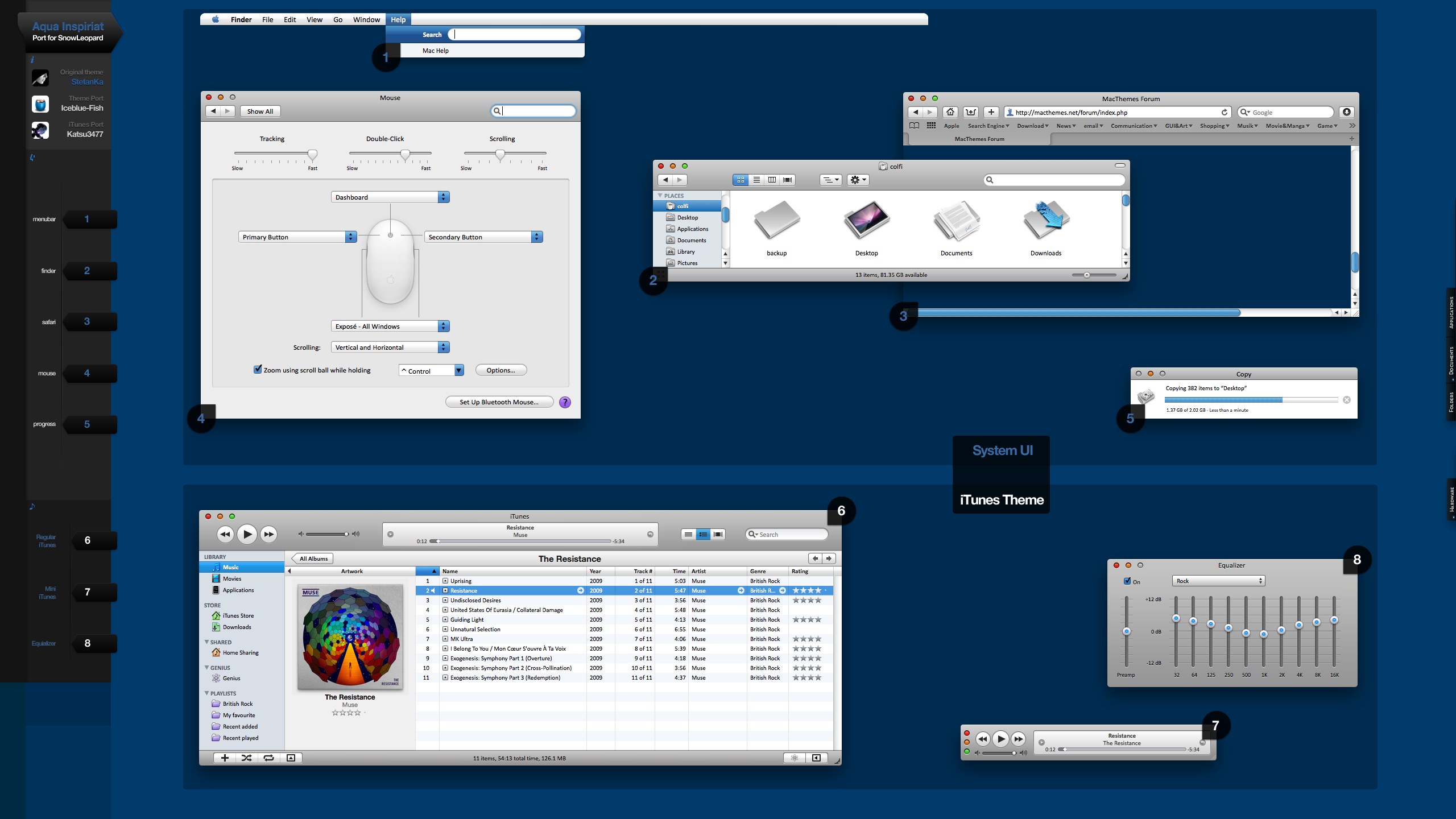Switch Finder to icon view
The height and width of the screenshot is (819, 1456).
741,180
